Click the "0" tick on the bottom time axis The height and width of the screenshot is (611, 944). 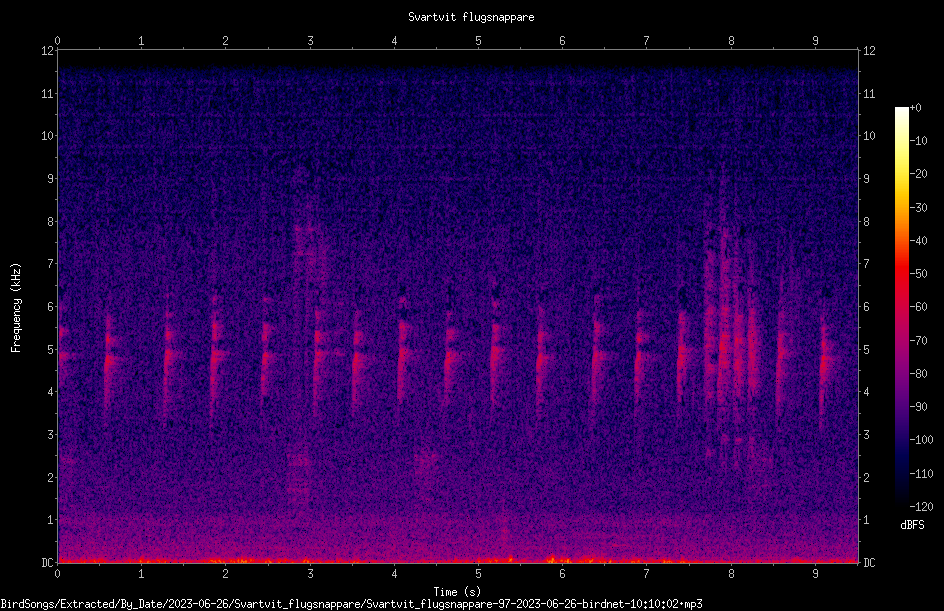57,574
